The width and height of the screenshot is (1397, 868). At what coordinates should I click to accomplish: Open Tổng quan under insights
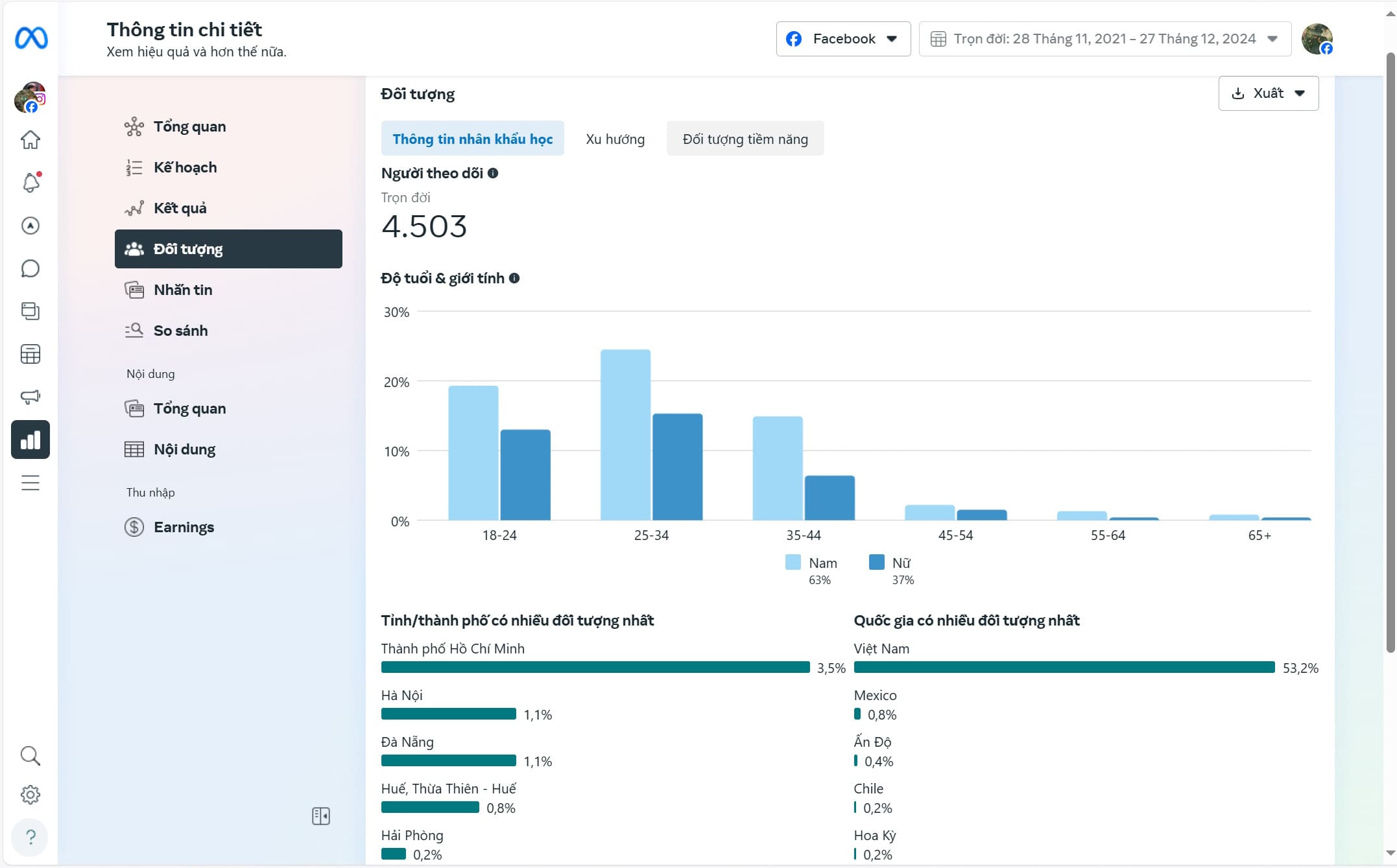(x=228, y=126)
